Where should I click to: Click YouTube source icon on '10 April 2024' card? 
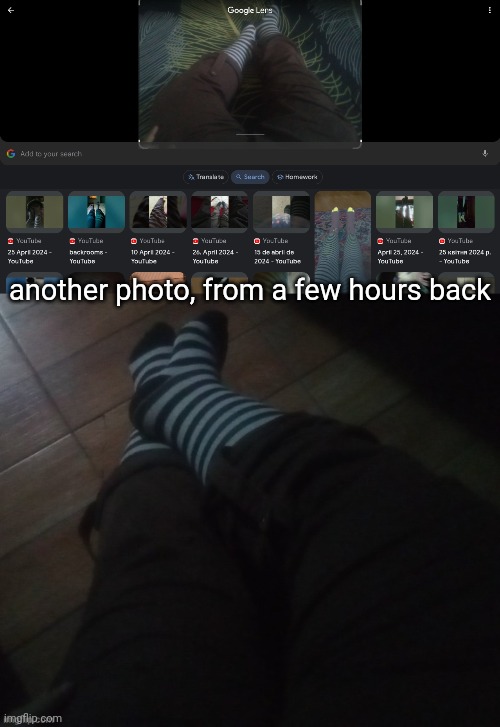pos(134,241)
